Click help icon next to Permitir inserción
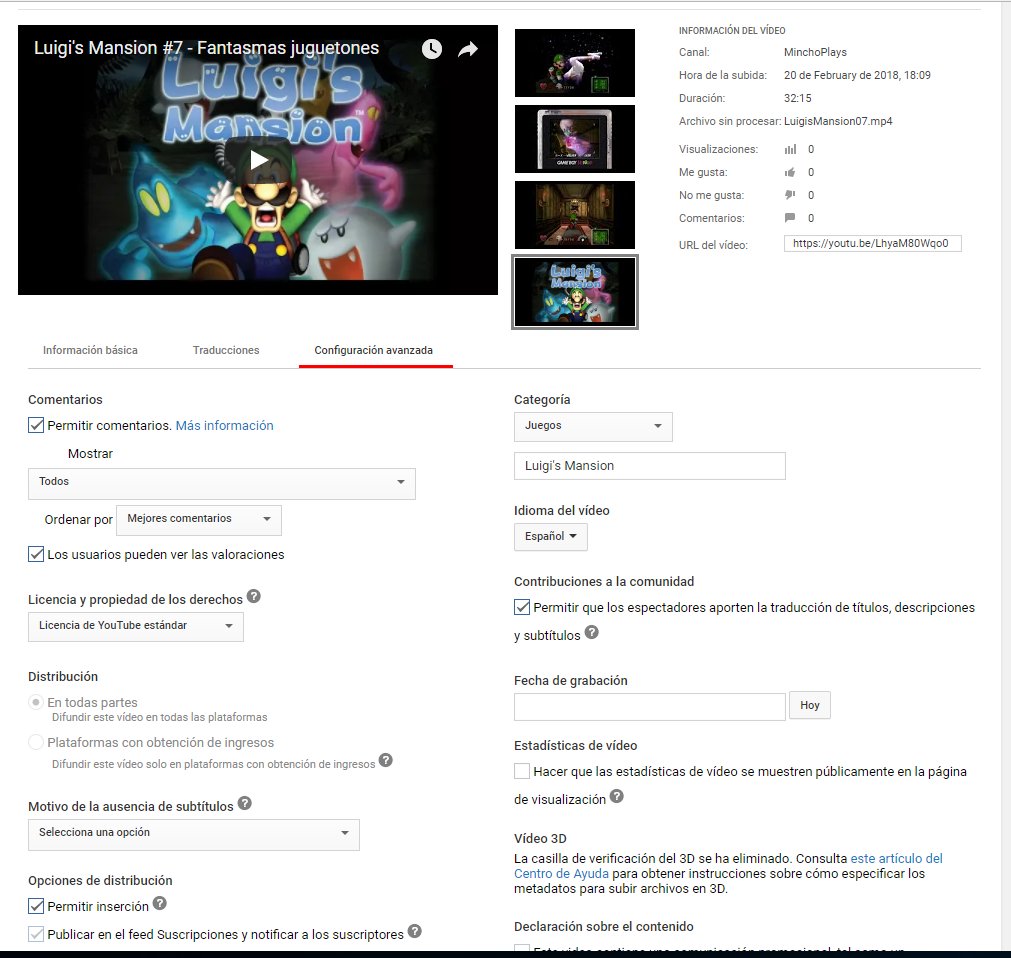1011x958 pixels. (x=160, y=903)
